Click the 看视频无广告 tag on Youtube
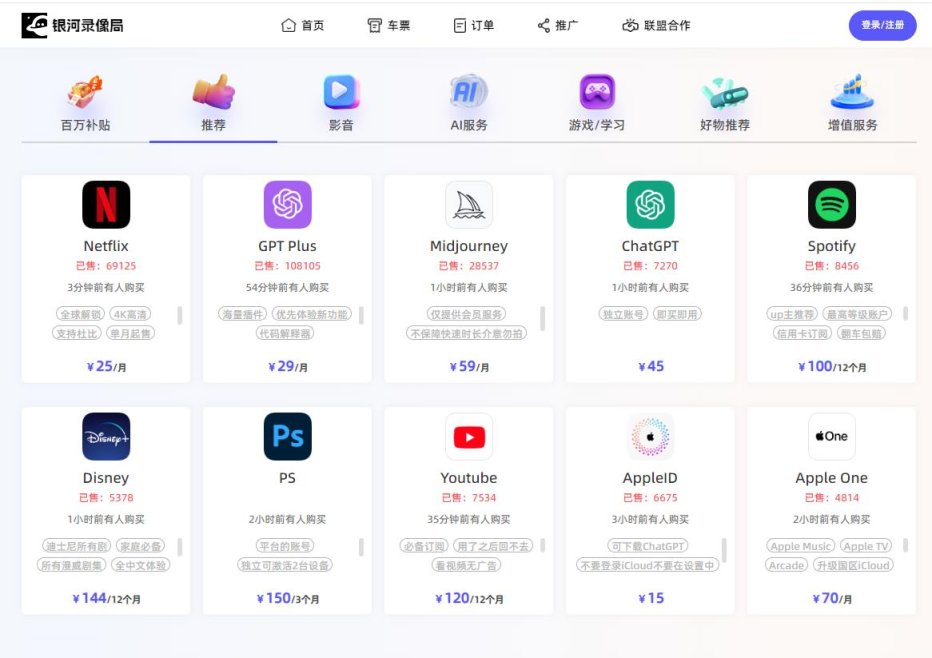932x658 pixels. click(466, 565)
